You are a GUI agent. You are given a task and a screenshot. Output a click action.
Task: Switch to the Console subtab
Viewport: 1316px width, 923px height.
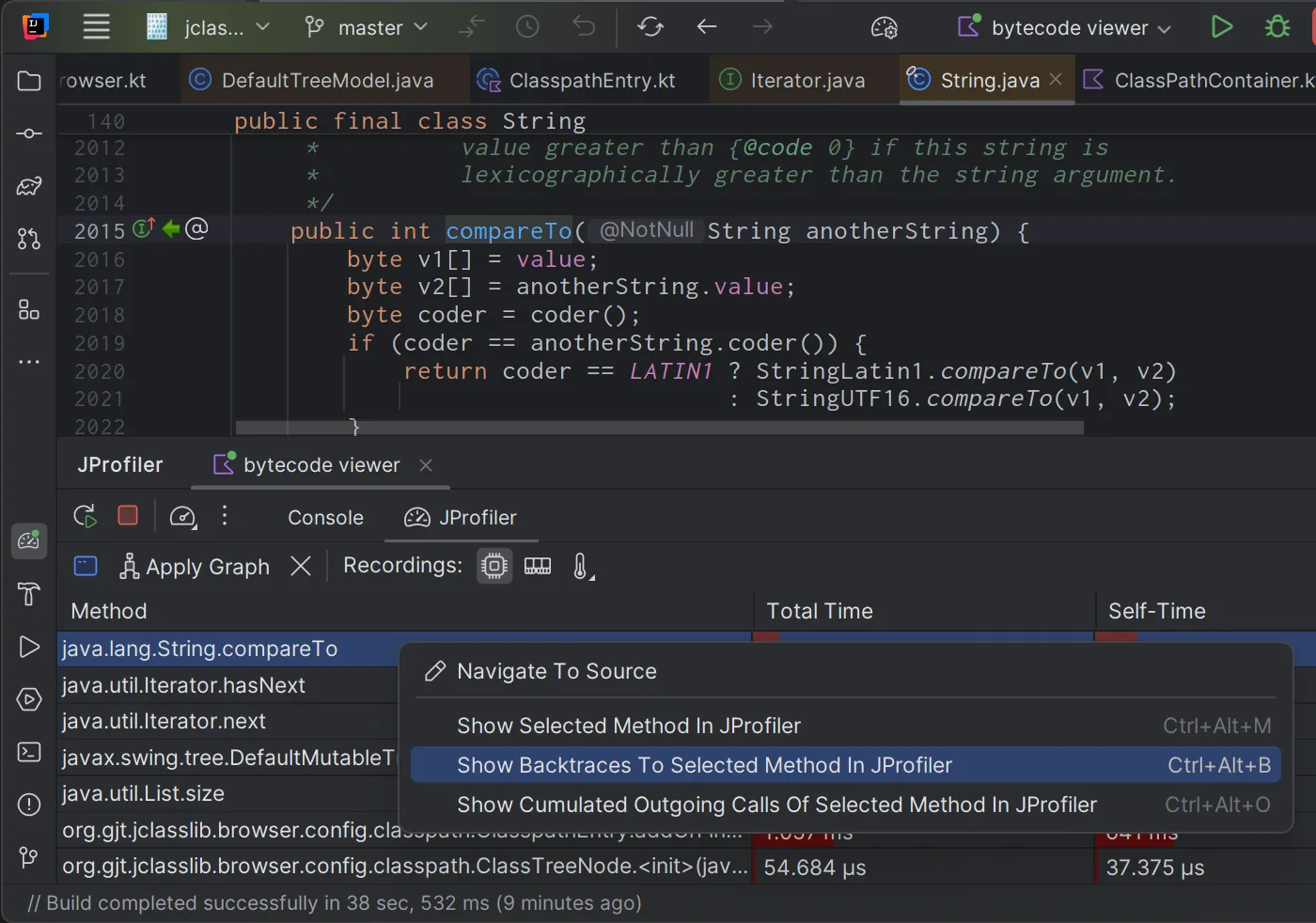click(x=325, y=518)
